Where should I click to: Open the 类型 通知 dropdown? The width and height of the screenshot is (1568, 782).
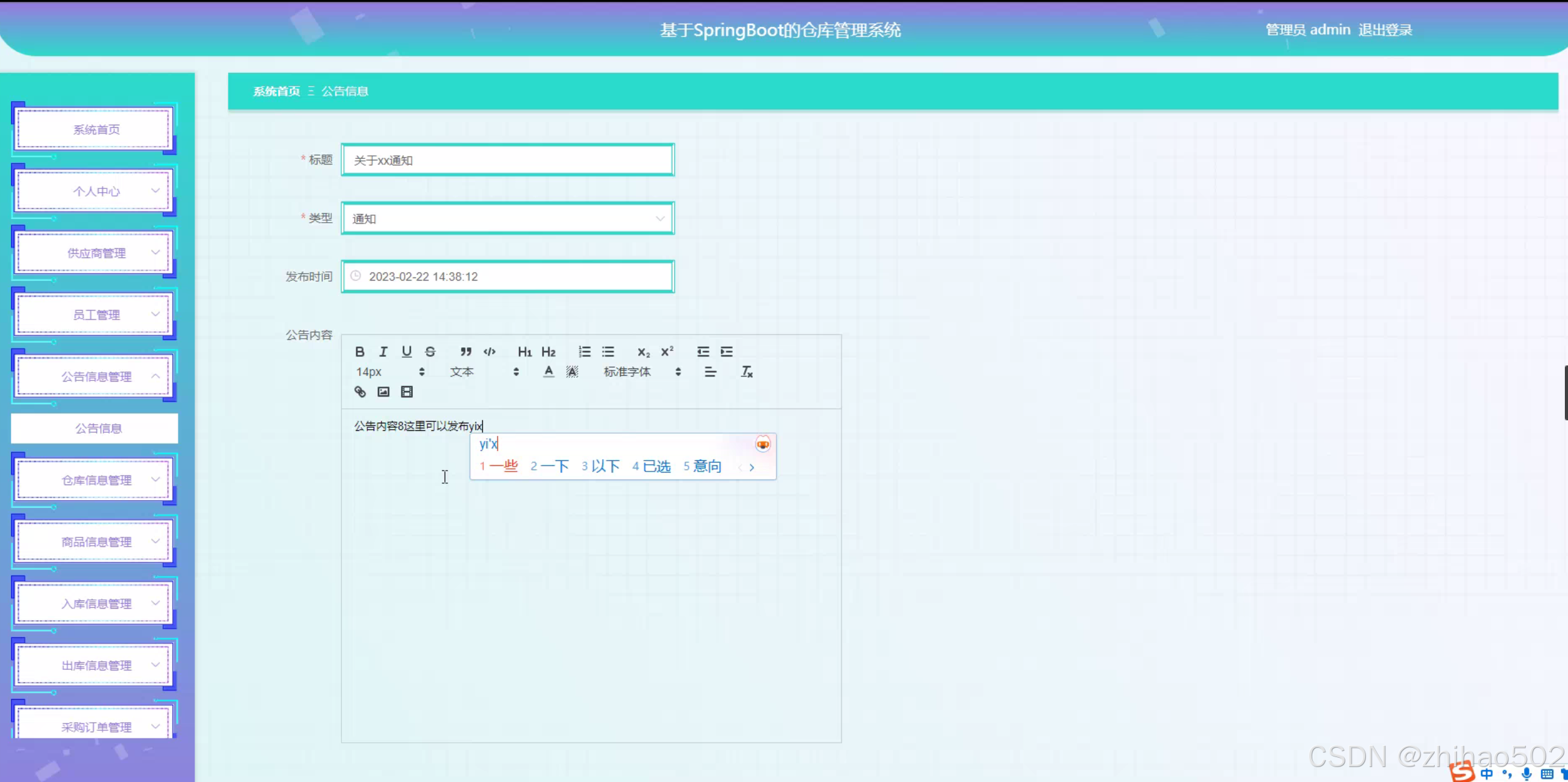pyautogui.click(x=507, y=218)
